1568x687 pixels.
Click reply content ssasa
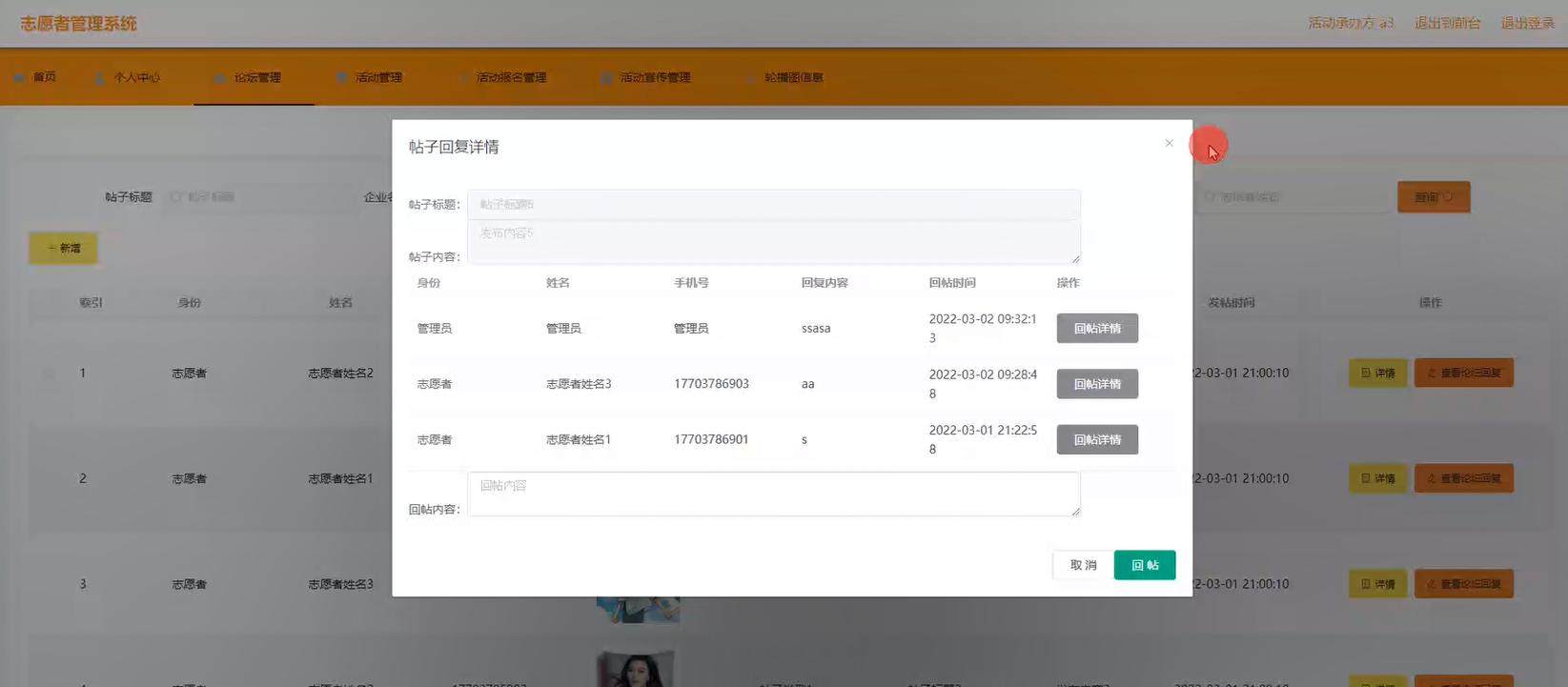coord(816,328)
